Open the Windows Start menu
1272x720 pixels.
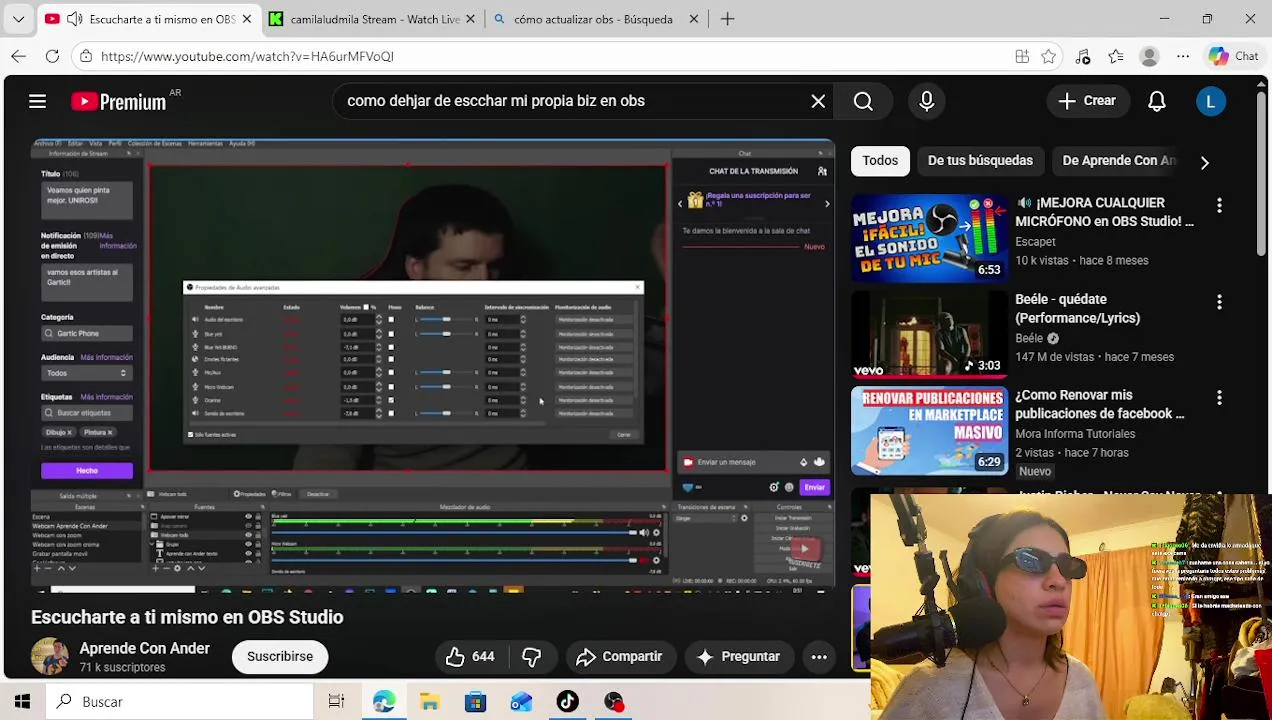coord(22,702)
